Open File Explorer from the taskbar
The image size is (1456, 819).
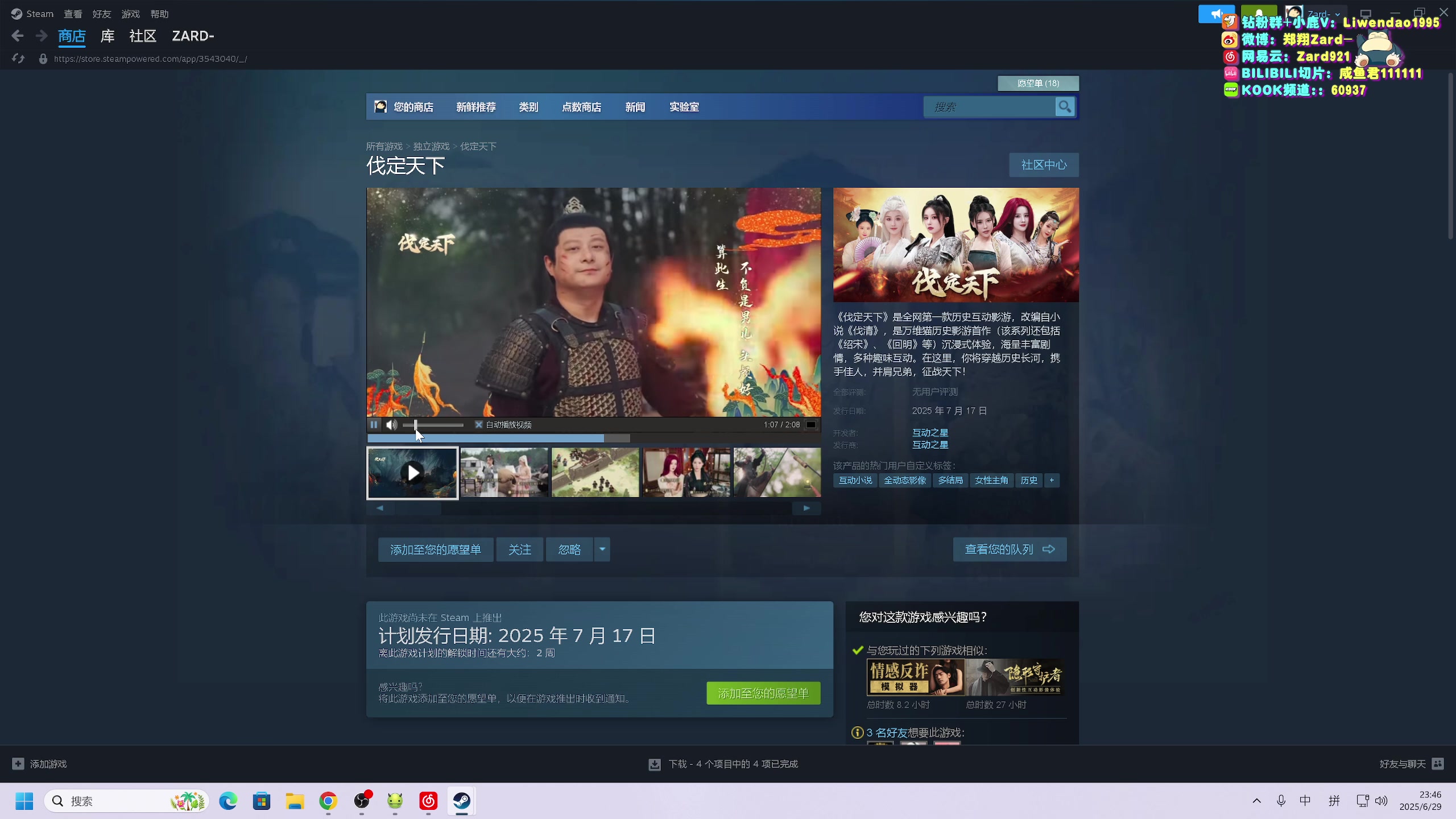point(295,801)
